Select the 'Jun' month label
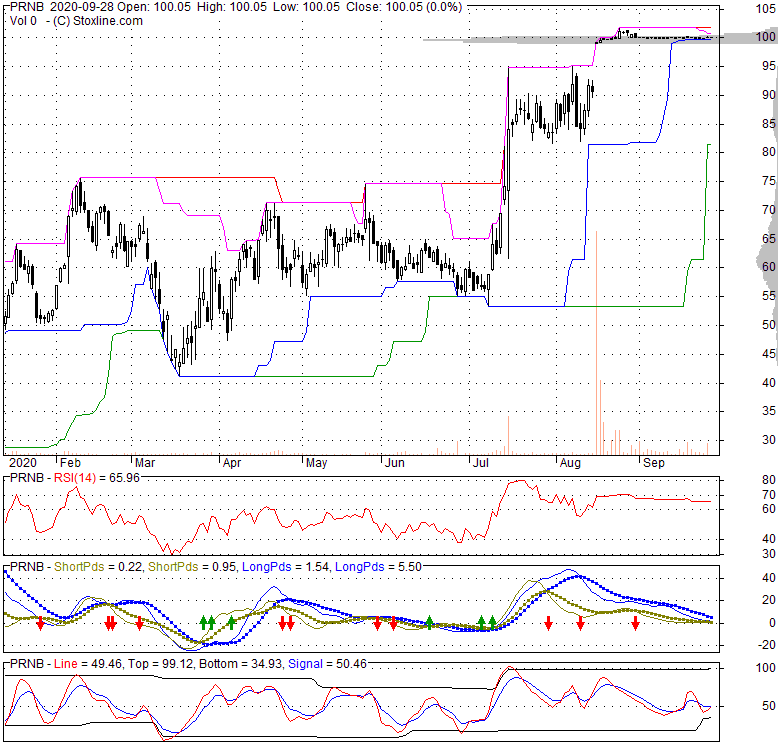 394,463
